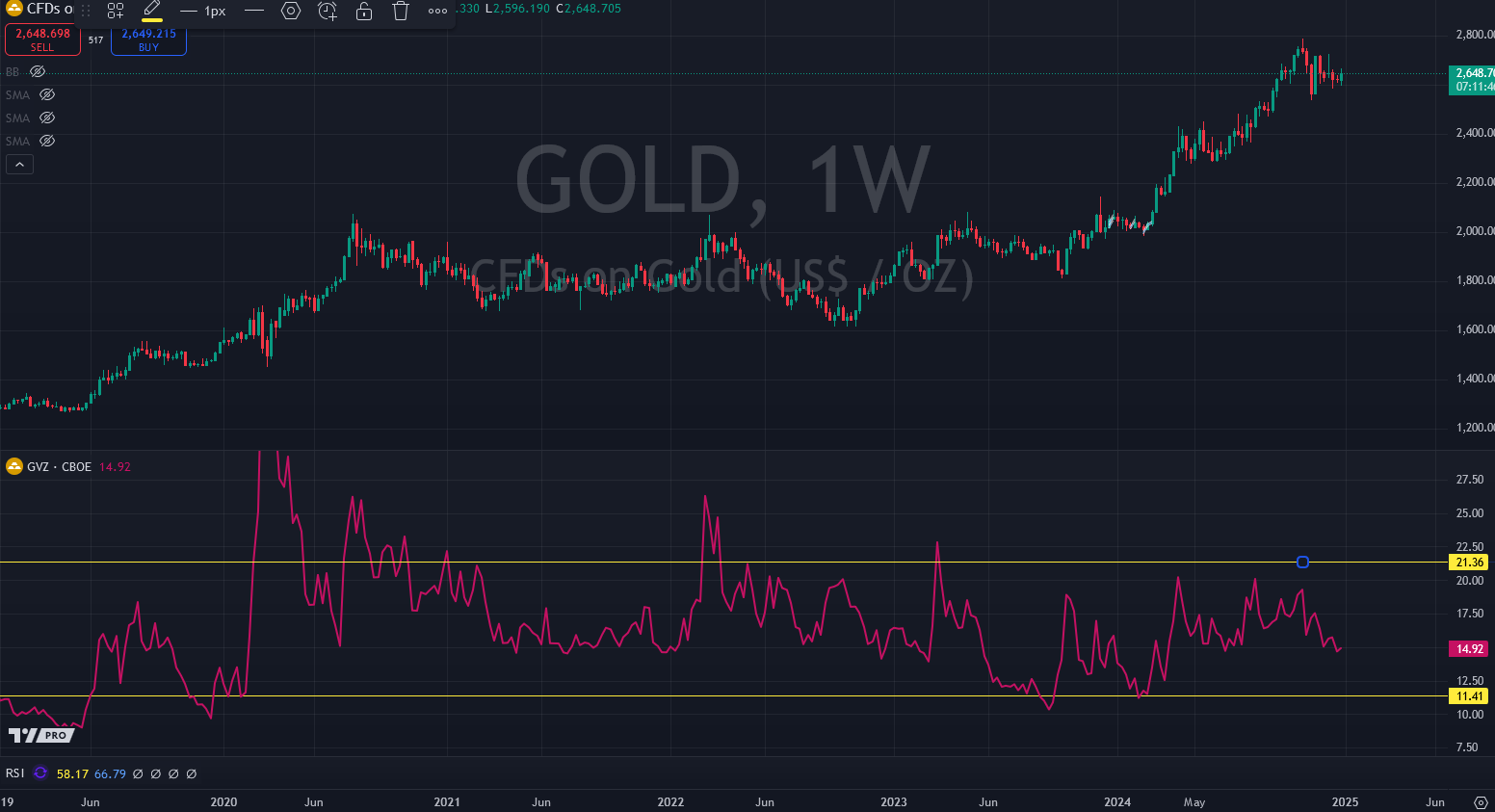Click the blue anchor point on the 21.36 line
This screenshot has width=1495, height=812.
click(x=1302, y=562)
